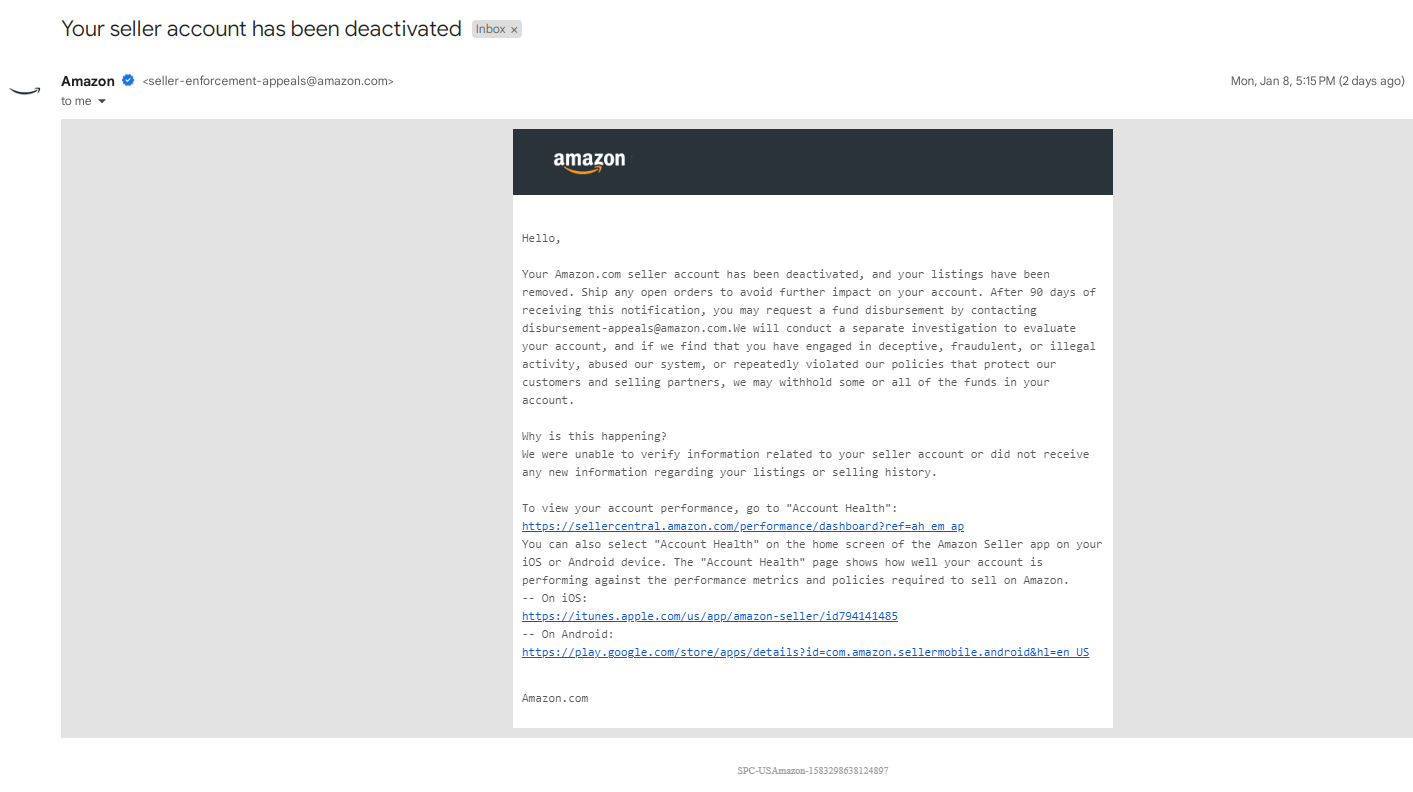1413x792 pixels.
Task: Click the Mon, Jan 8 timestamp
Action: tap(1317, 81)
